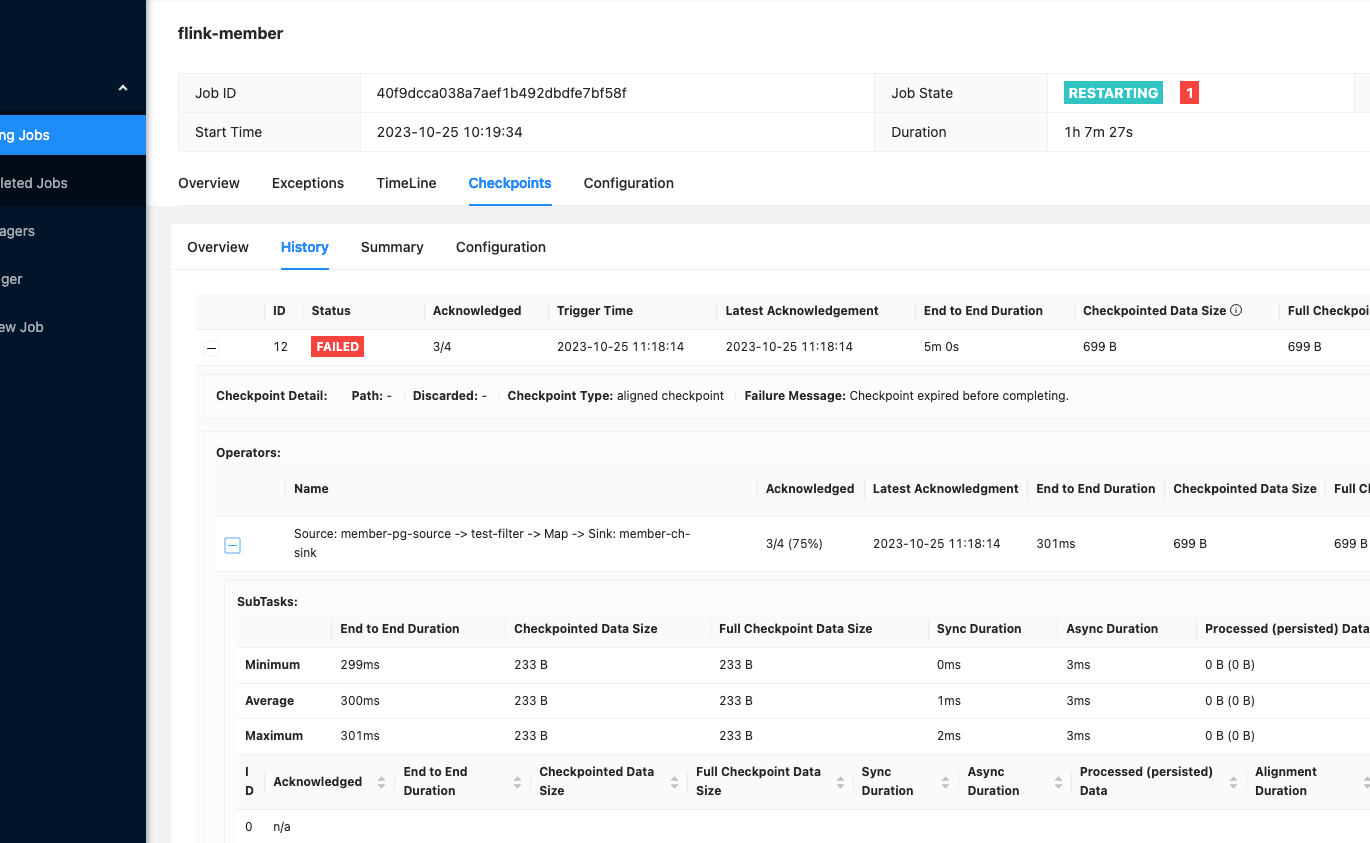The image size is (1370, 843).
Task: Sort subtasks by End to End Duration
Action: (x=517, y=782)
